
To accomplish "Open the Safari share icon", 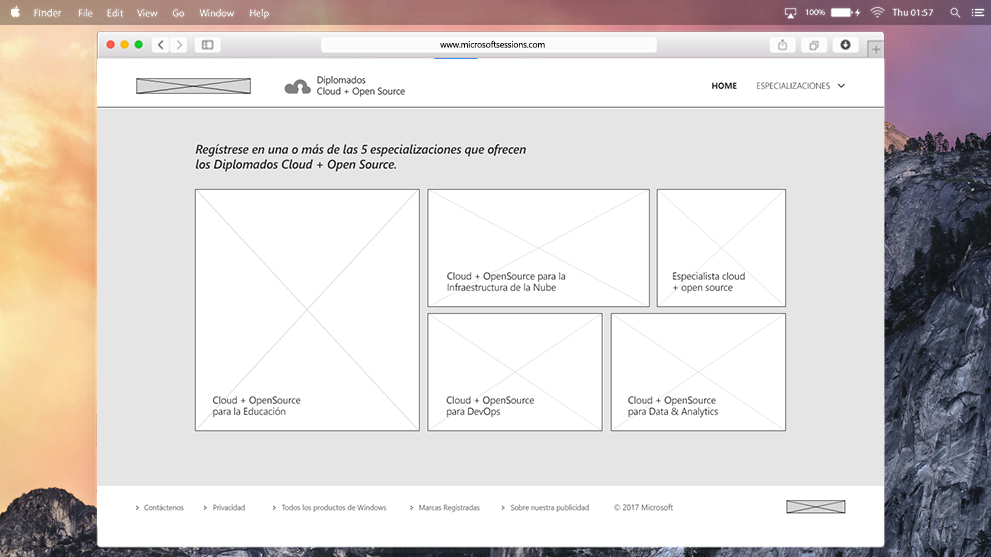I will pos(782,45).
